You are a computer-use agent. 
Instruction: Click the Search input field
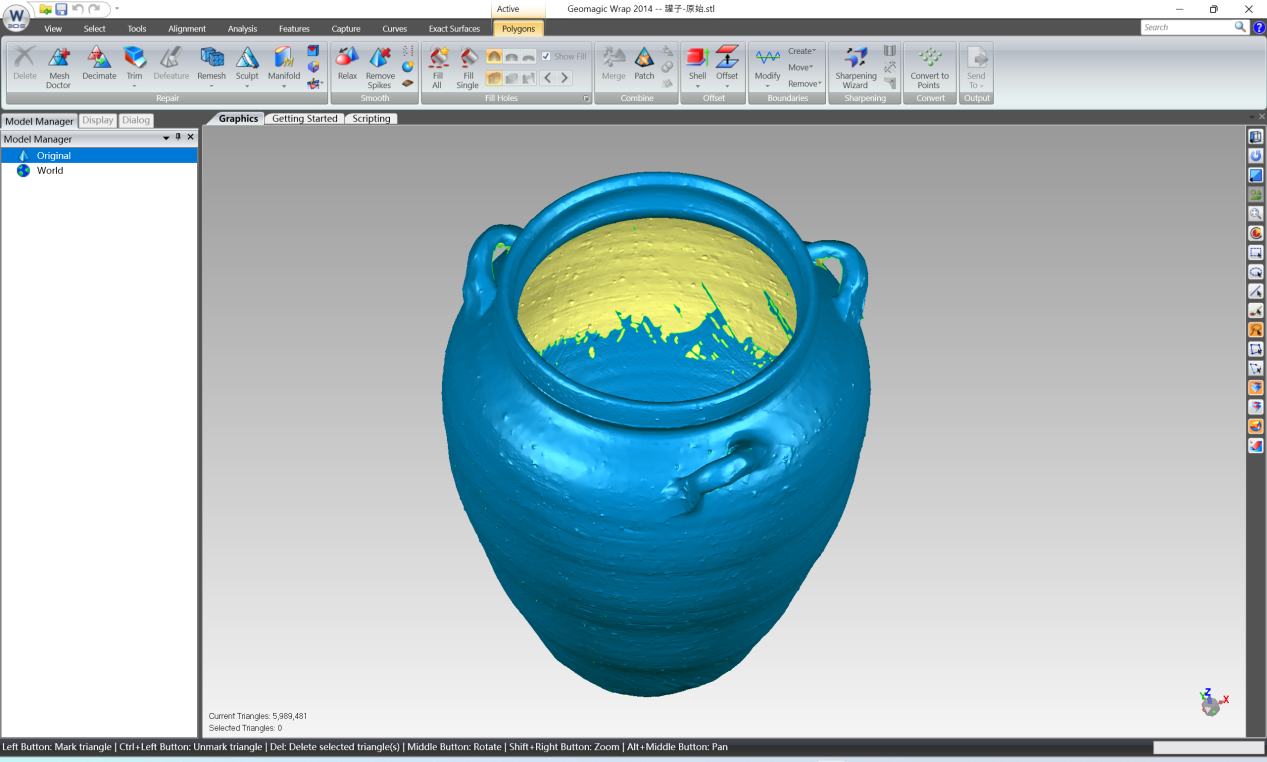coord(1187,27)
